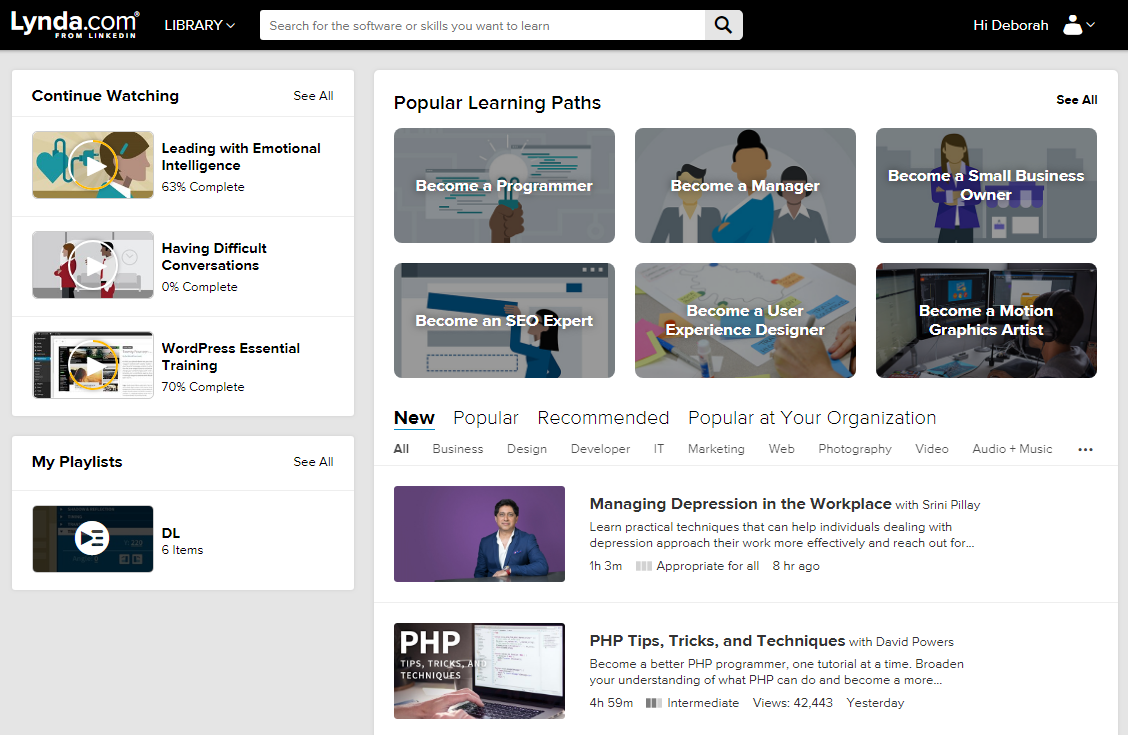The image size is (1128, 735).
Task: Click the 63% Complete progress text
Action: pos(203,187)
